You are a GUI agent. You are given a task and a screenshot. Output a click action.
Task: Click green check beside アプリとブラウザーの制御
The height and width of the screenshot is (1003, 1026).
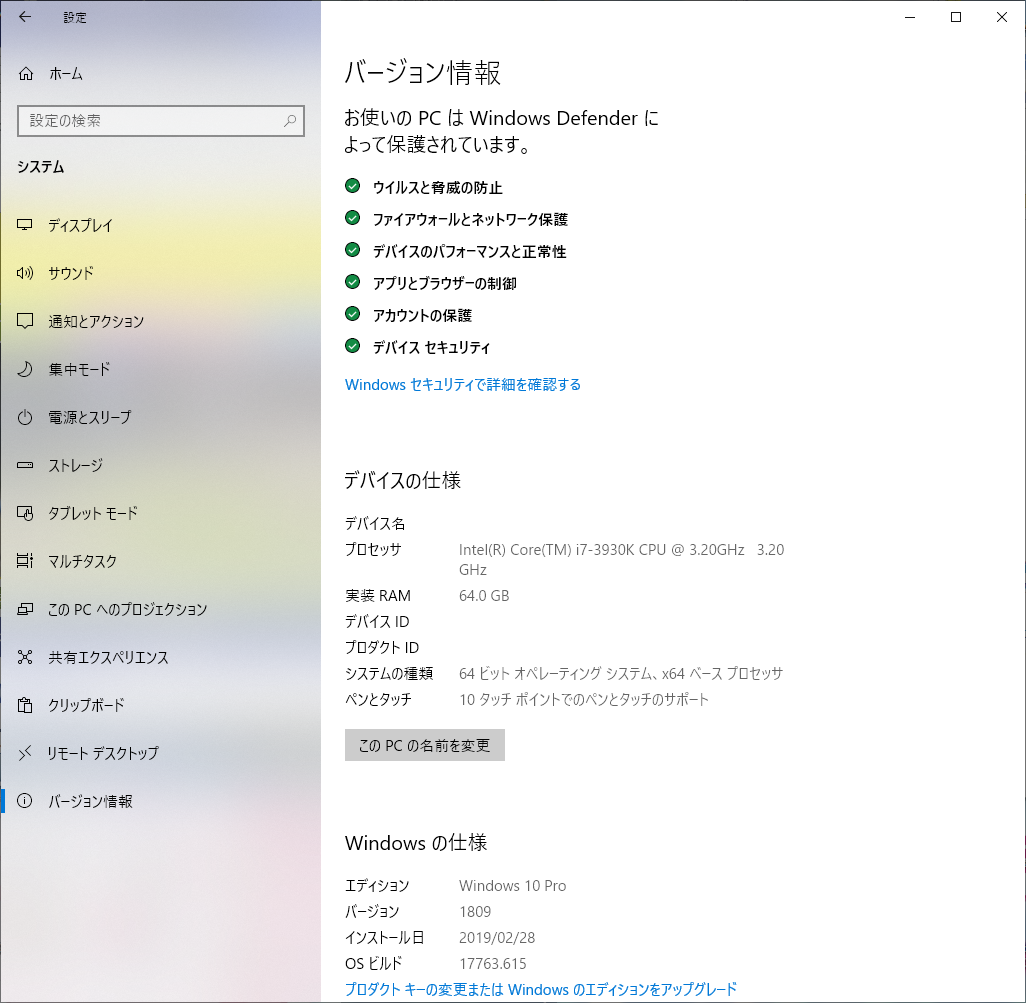tap(353, 282)
